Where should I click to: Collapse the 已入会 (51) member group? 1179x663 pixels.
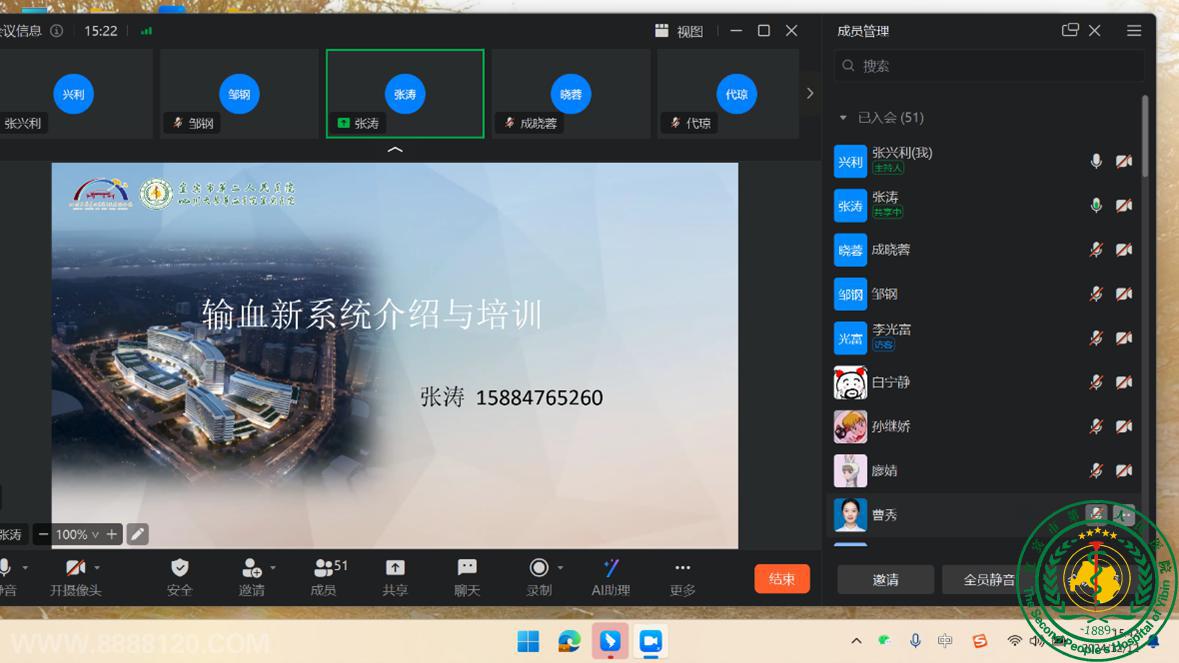tap(843, 118)
